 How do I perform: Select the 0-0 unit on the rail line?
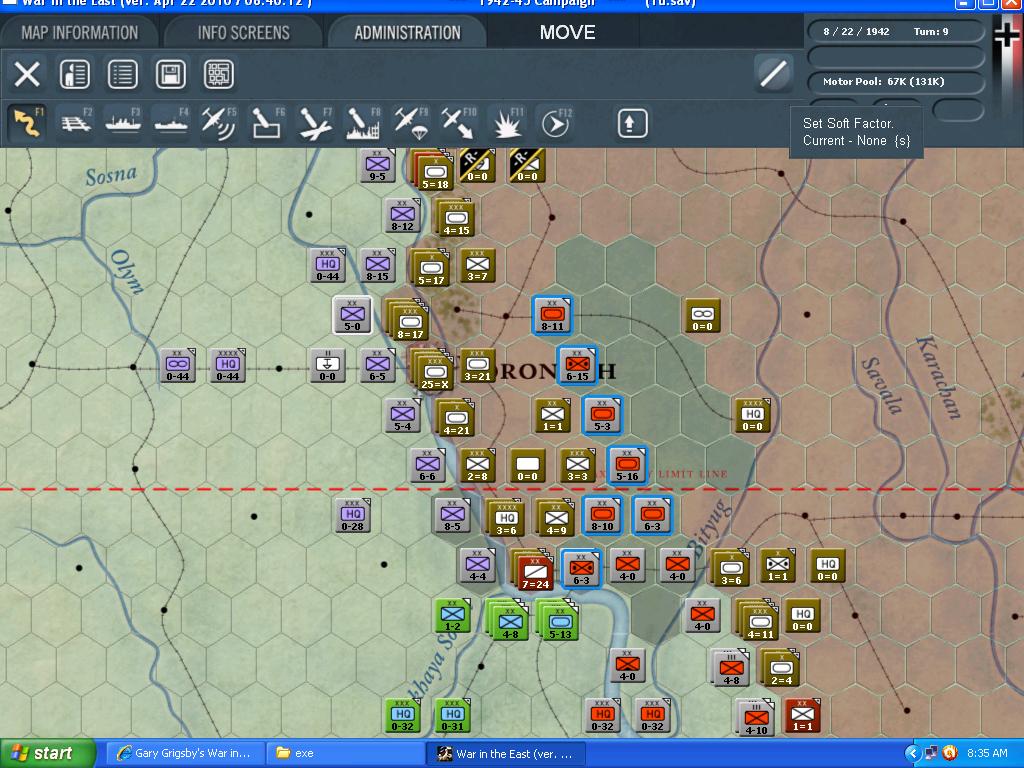pos(327,364)
